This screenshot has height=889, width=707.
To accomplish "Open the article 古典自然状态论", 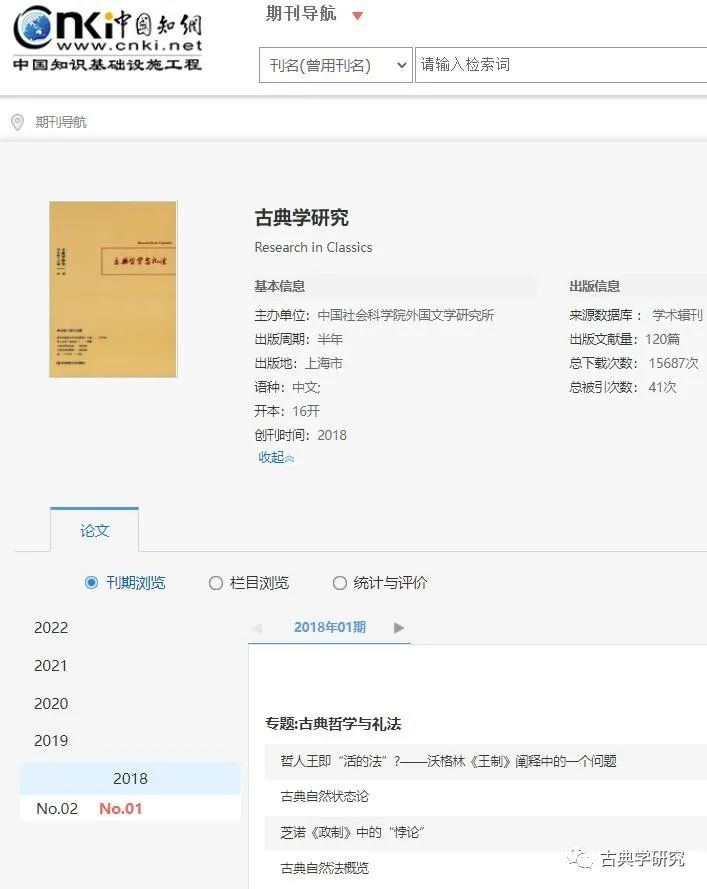I will [x=325, y=796].
